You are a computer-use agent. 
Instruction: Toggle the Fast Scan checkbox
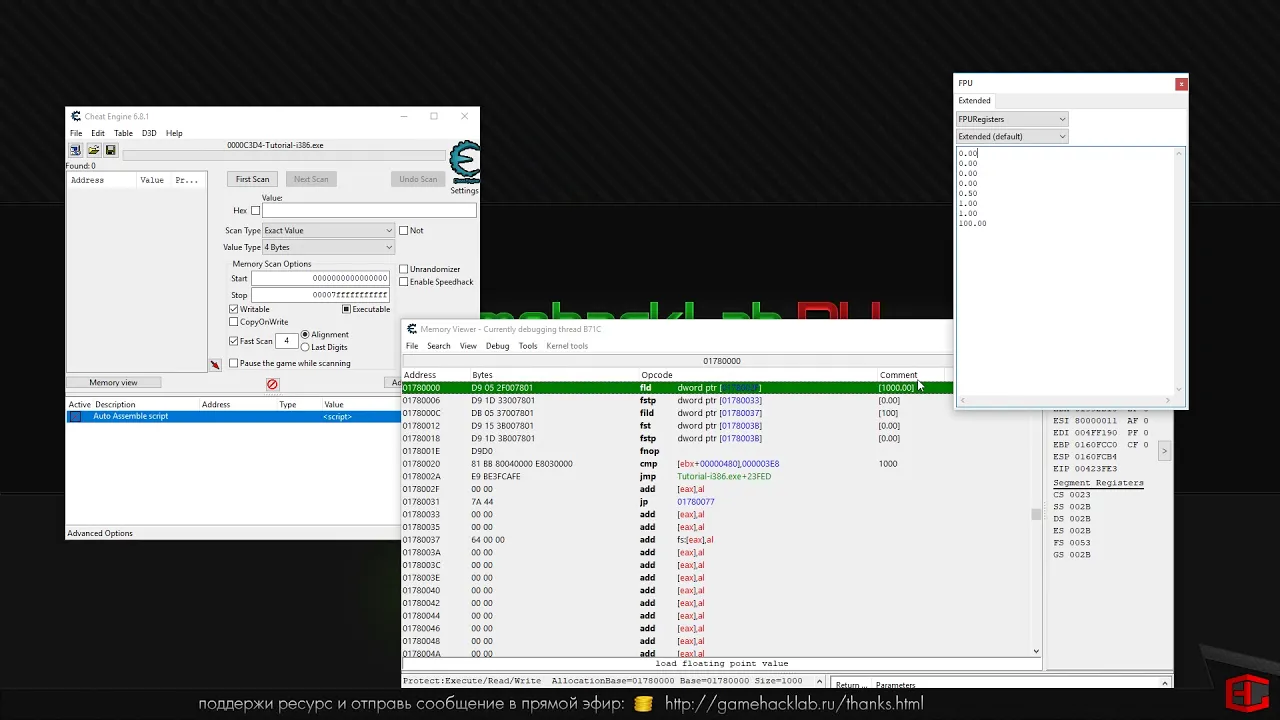[x=234, y=341]
